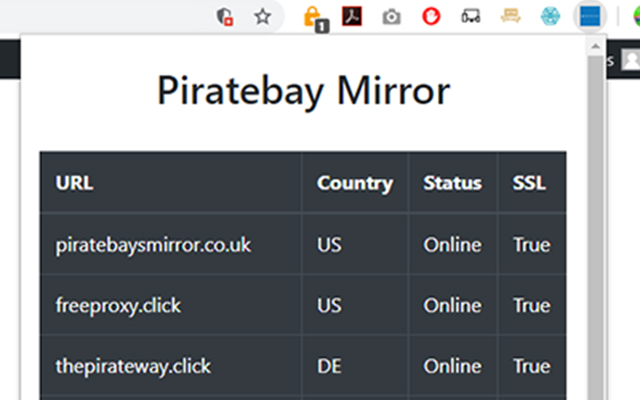The image size is (640, 400).
Task: Click the popup vertical scrollbar thumb
Action: coord(596,227)
